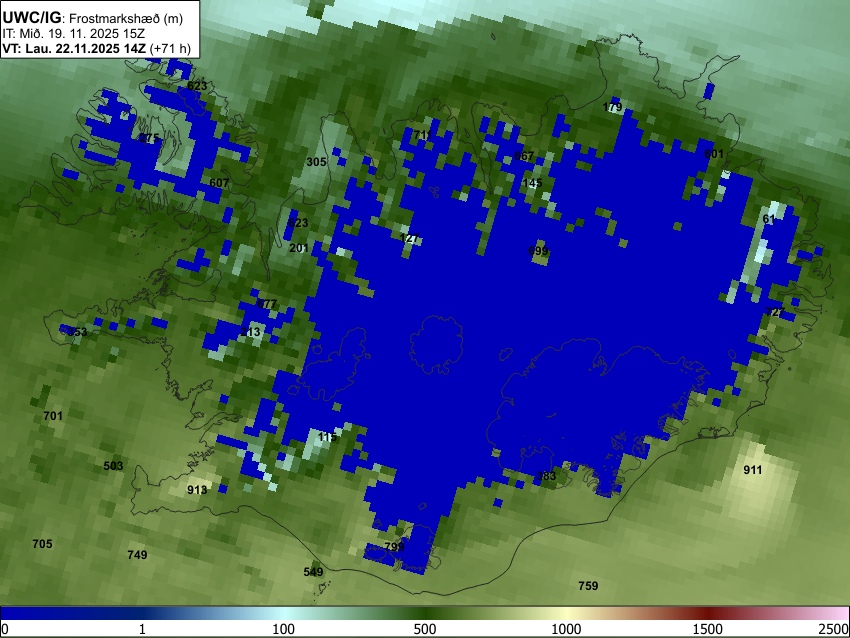Click the 'VT: Lau. 22.11.2025 14Z (+71 h)' line
The height and width of the screenshot is (638, 850).
[x=96, y=48]
